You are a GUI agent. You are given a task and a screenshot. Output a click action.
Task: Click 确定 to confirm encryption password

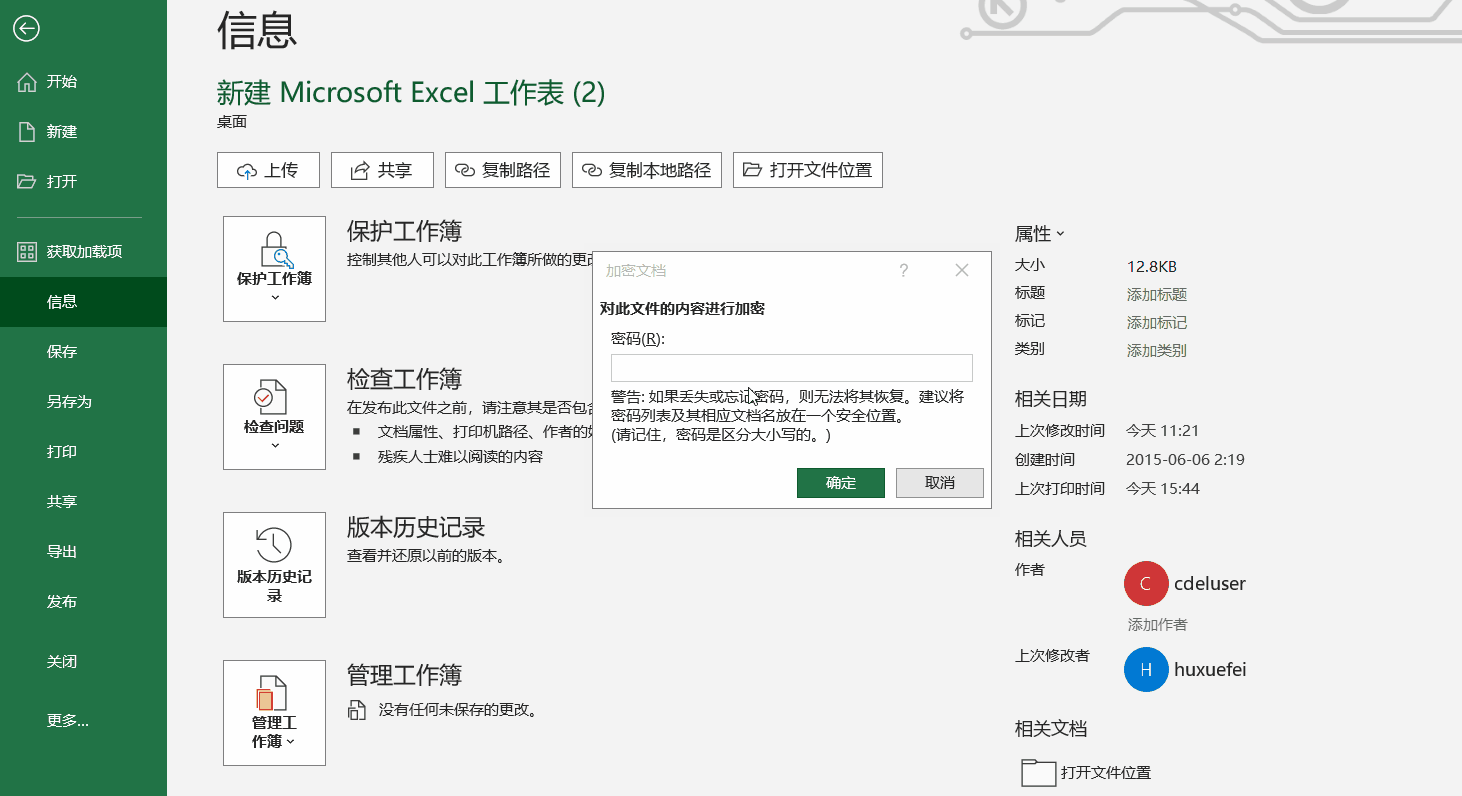840,482
